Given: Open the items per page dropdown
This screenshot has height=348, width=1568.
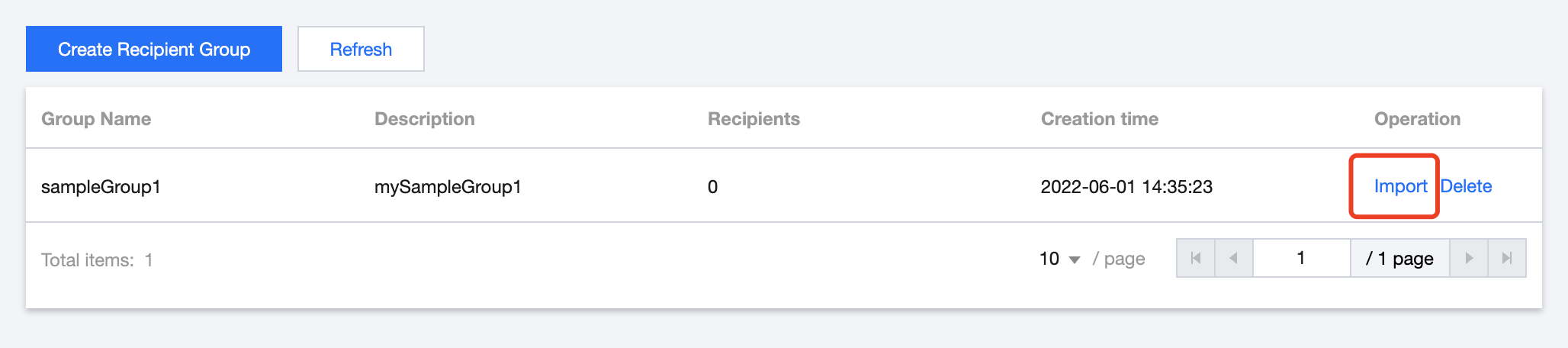Looking at the screenshot, I should (1059, 259).
